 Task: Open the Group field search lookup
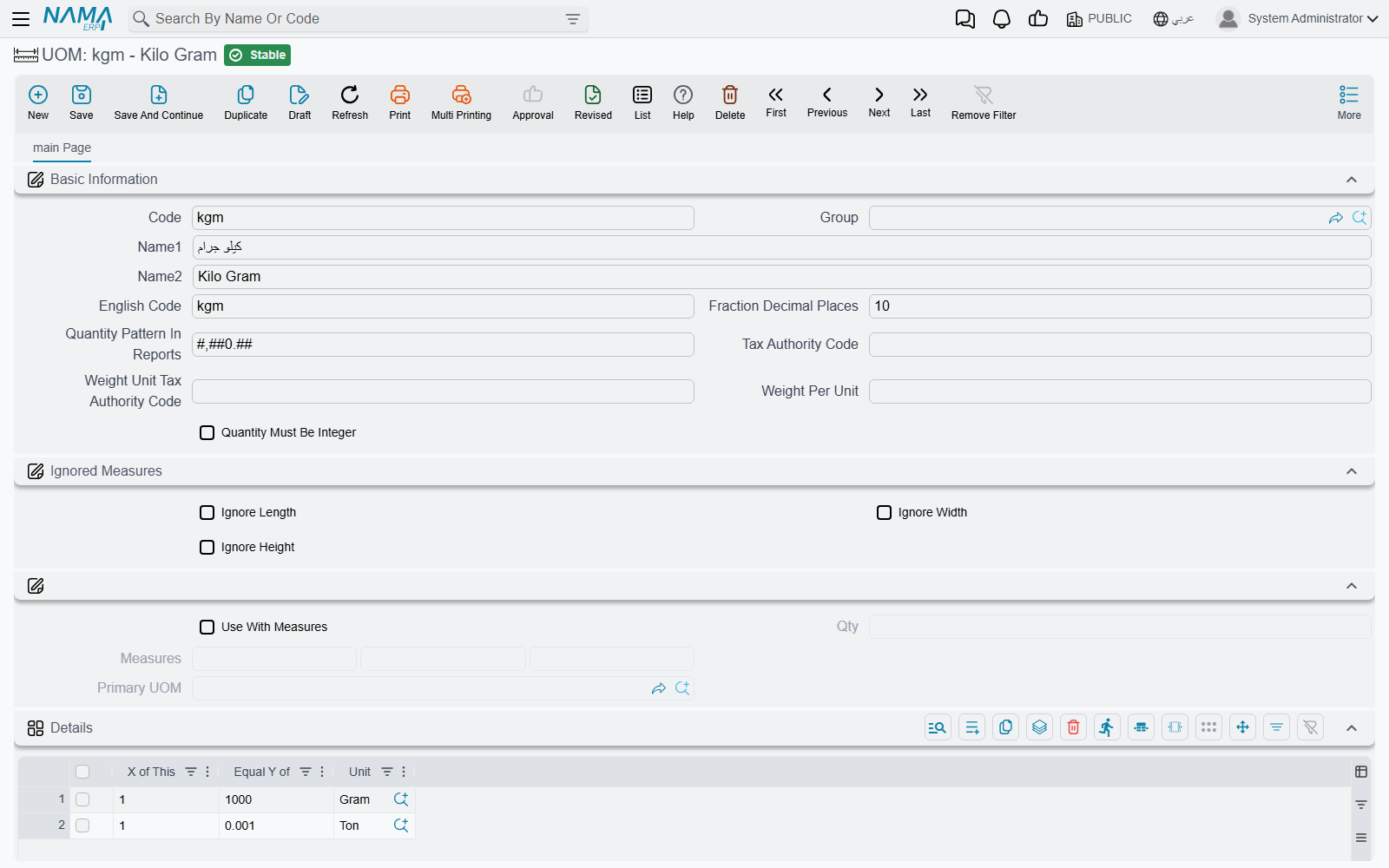[1359, 218]
